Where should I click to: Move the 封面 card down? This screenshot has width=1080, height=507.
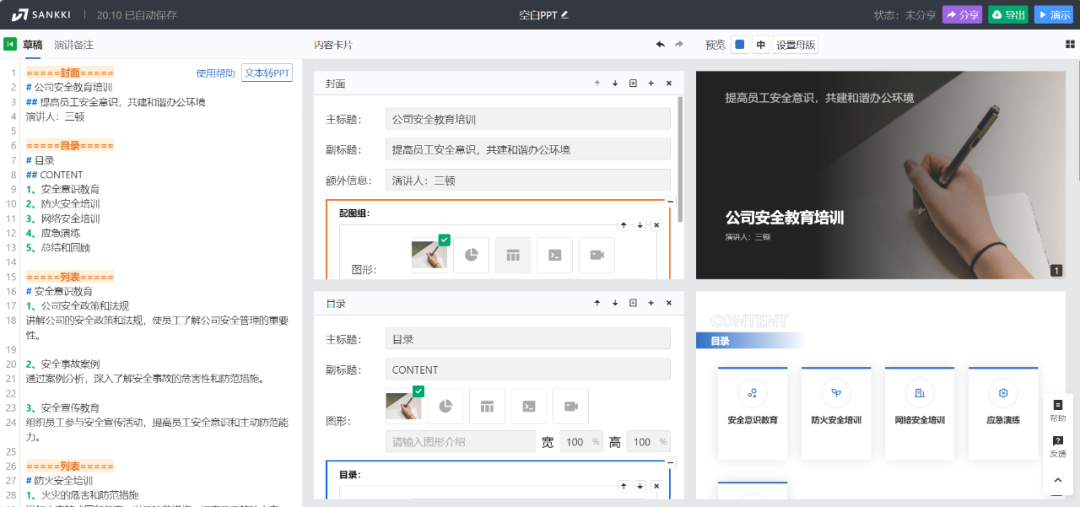pyautogui.click(x=615, y=83)
